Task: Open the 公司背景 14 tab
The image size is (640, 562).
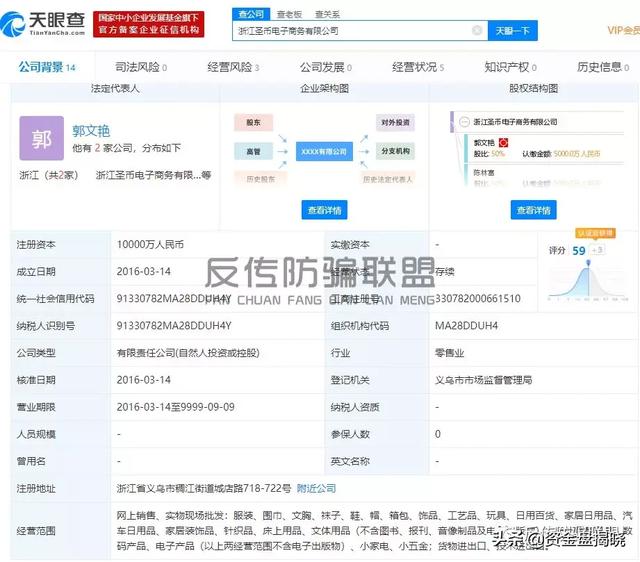Action: [47, 67]
